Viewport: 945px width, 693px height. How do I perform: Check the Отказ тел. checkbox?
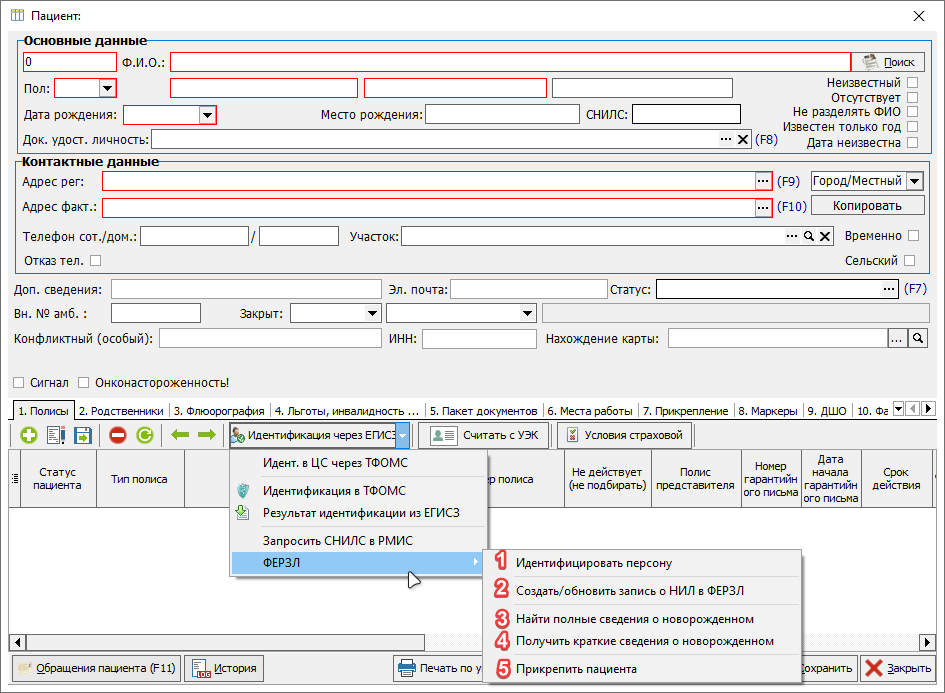pos(96,261)
